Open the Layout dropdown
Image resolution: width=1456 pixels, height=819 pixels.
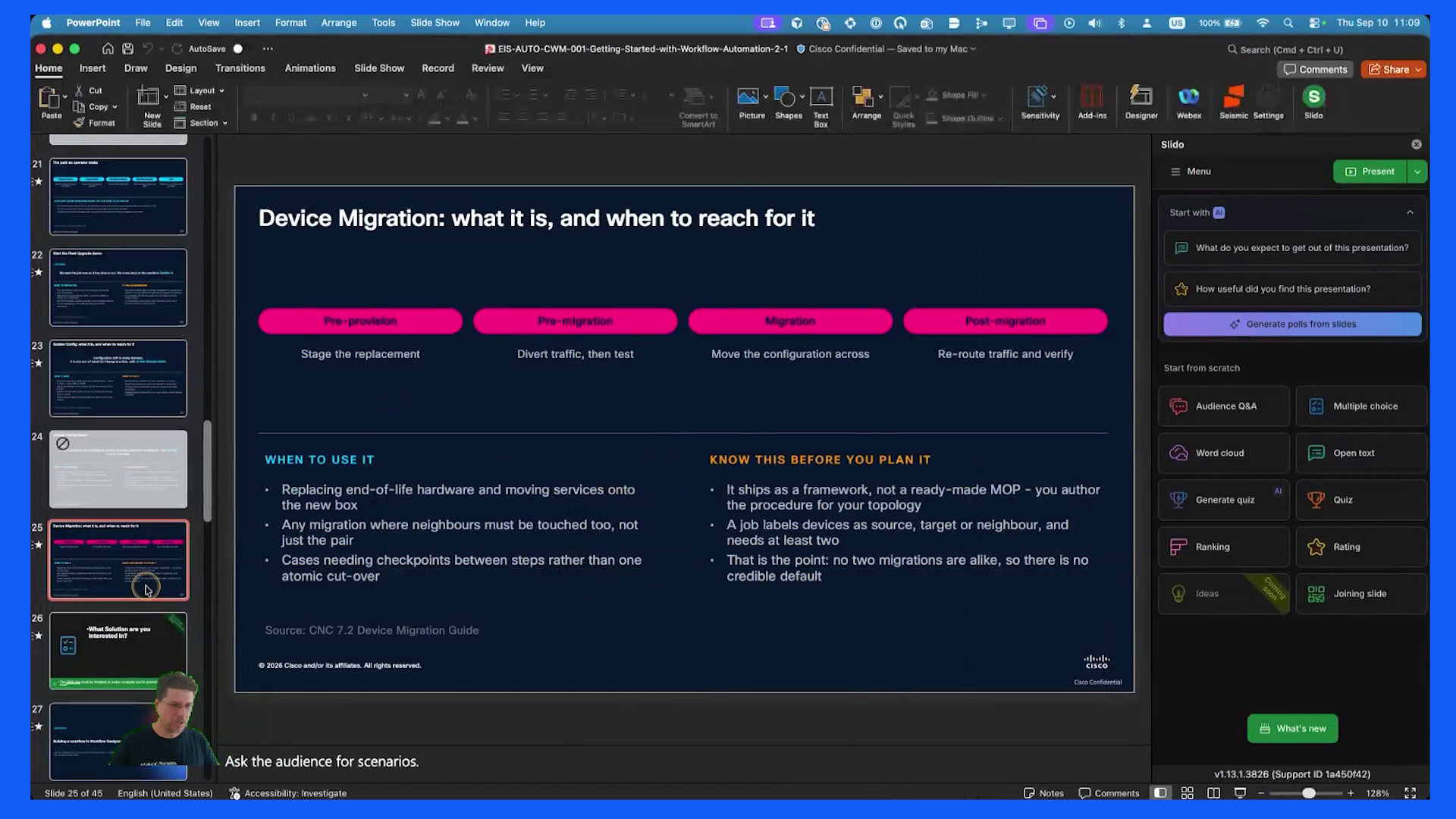[x=200, y=90]
